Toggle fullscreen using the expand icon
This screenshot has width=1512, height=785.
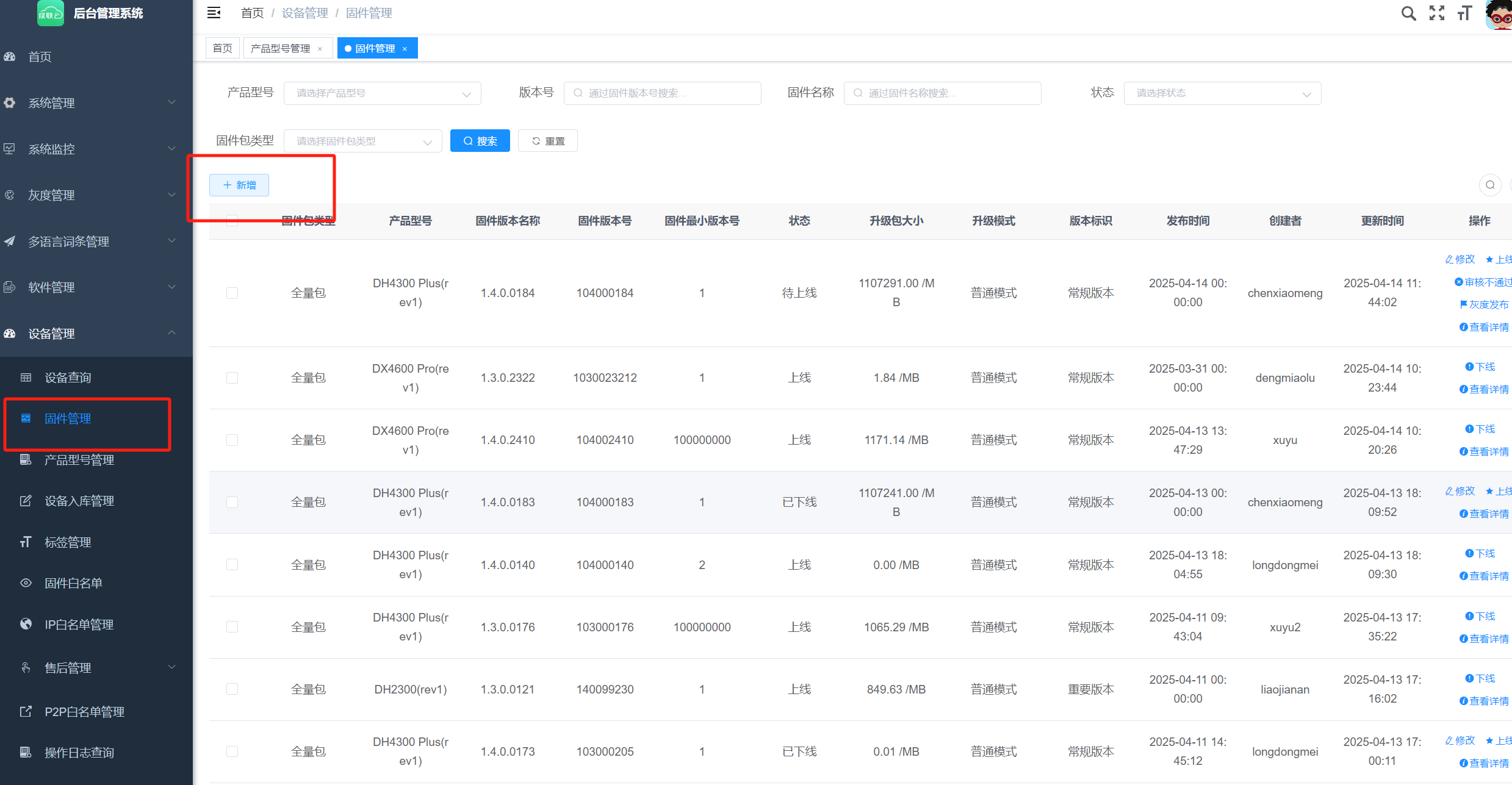1437,13
